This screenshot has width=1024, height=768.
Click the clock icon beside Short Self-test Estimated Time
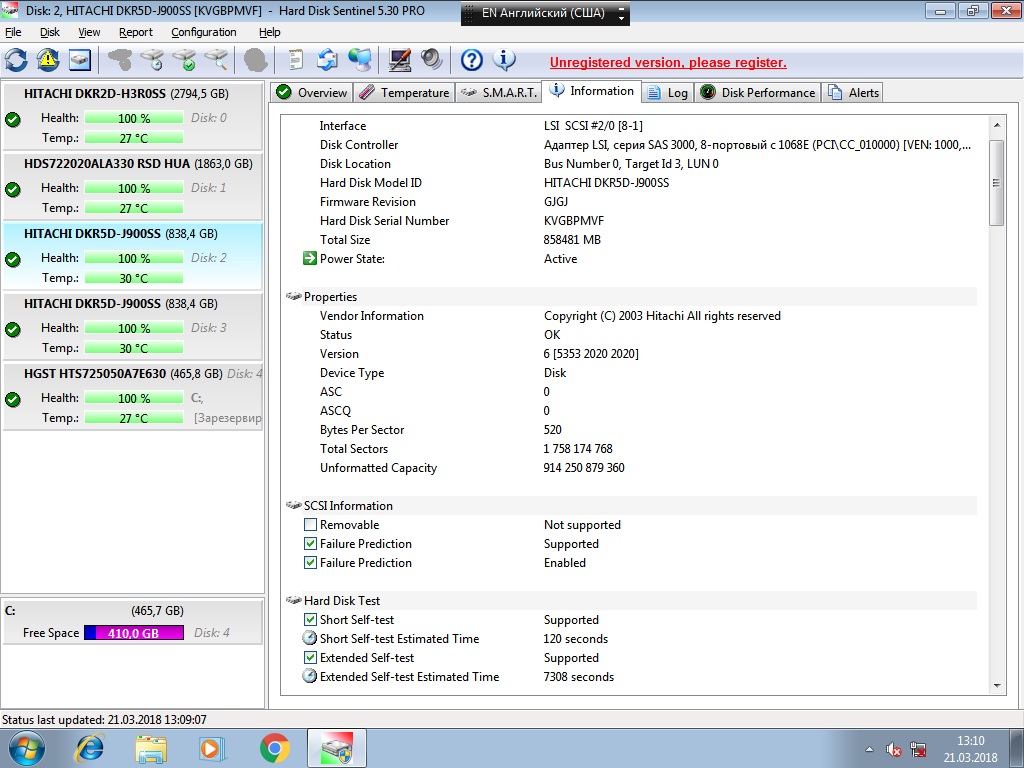[310, 638]
